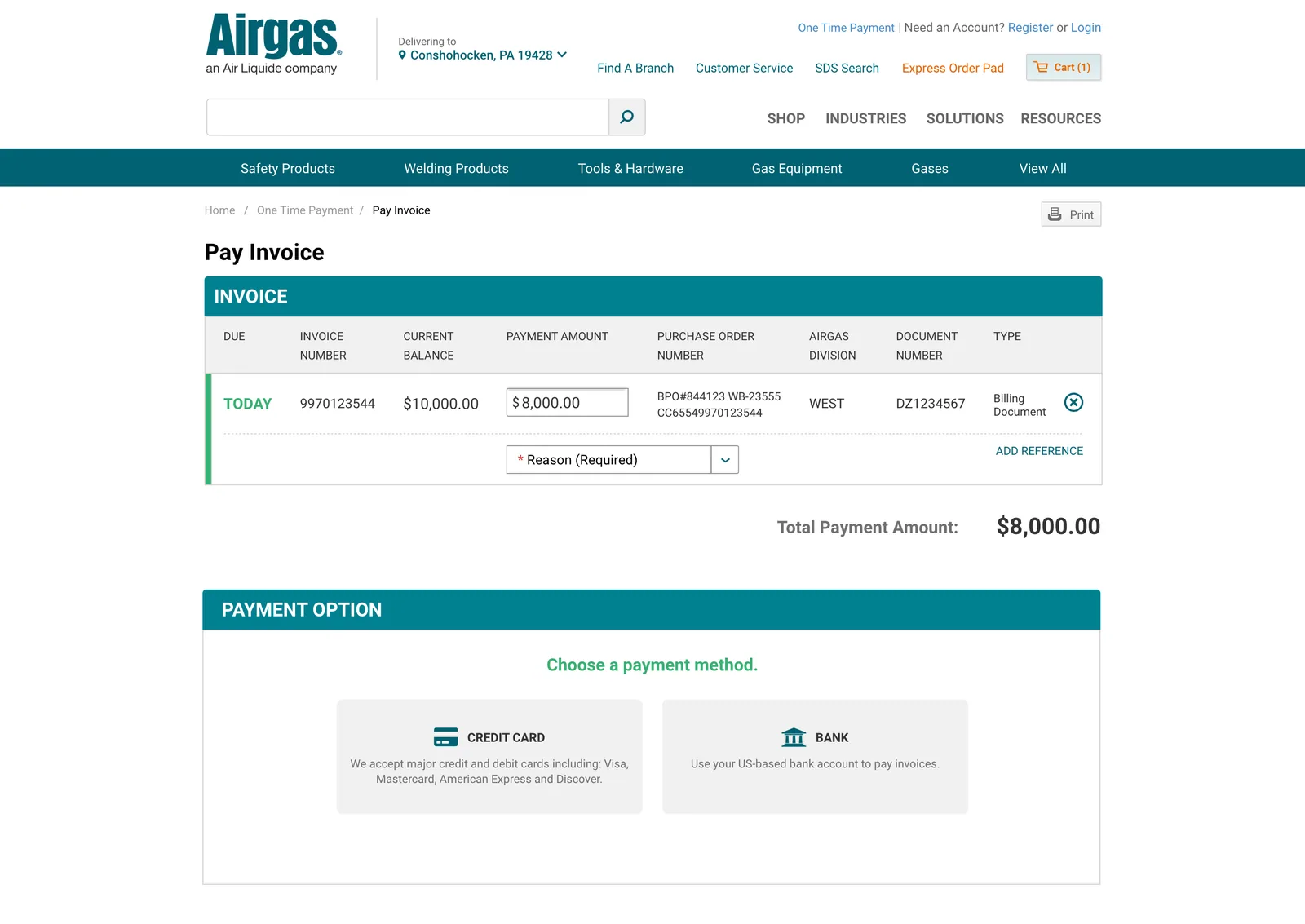
Task: Click the credit card icon
Action: click(x=446, y=737)
